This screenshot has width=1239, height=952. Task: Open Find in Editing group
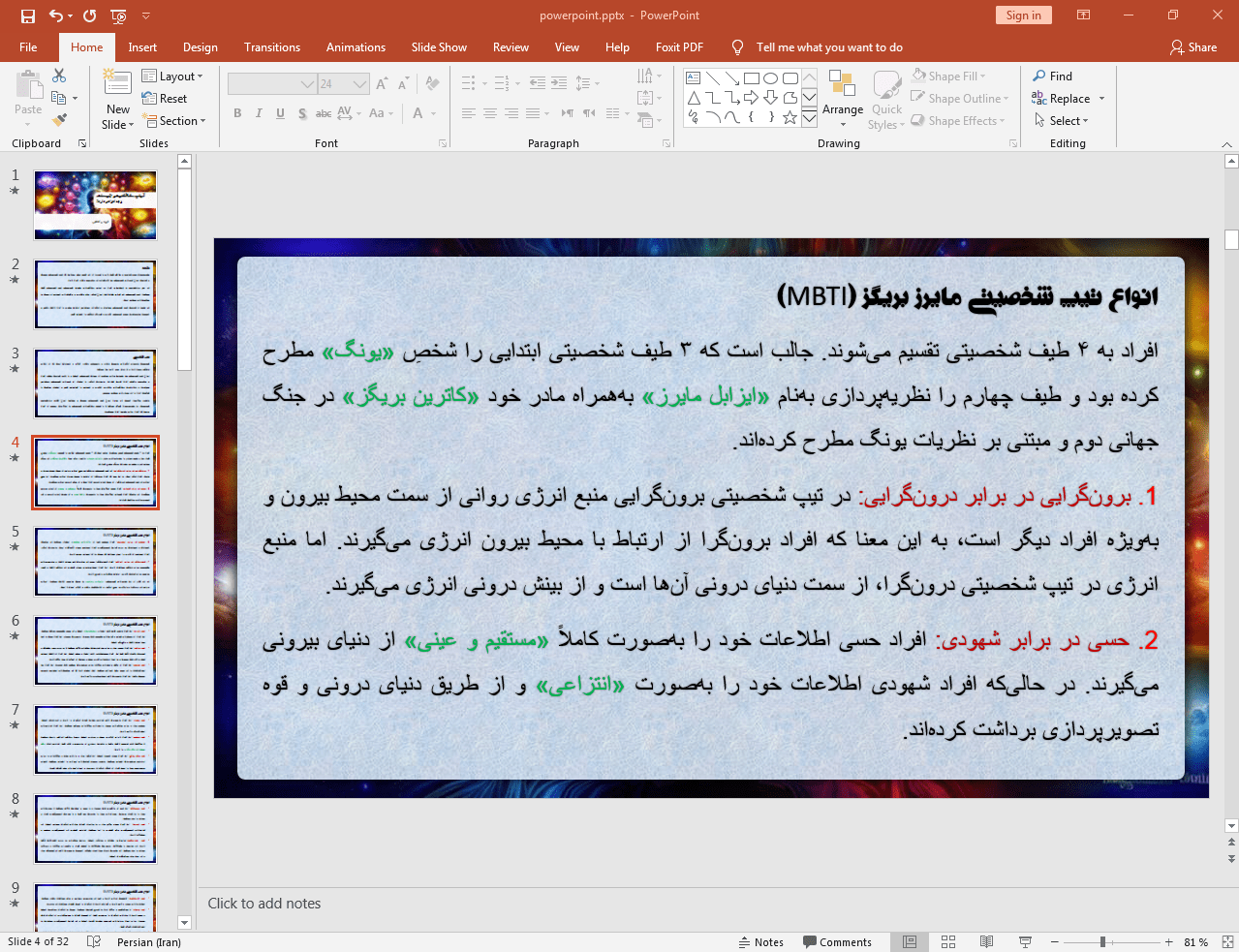[1053, 76]
